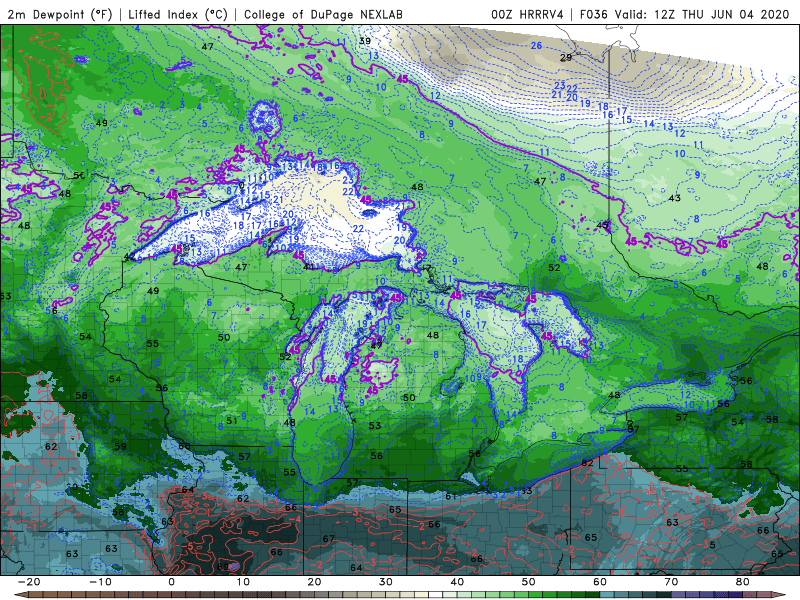800x600 pixels.
Task: Click the '-20' color scale label
Action: click(x=29, y=582)
